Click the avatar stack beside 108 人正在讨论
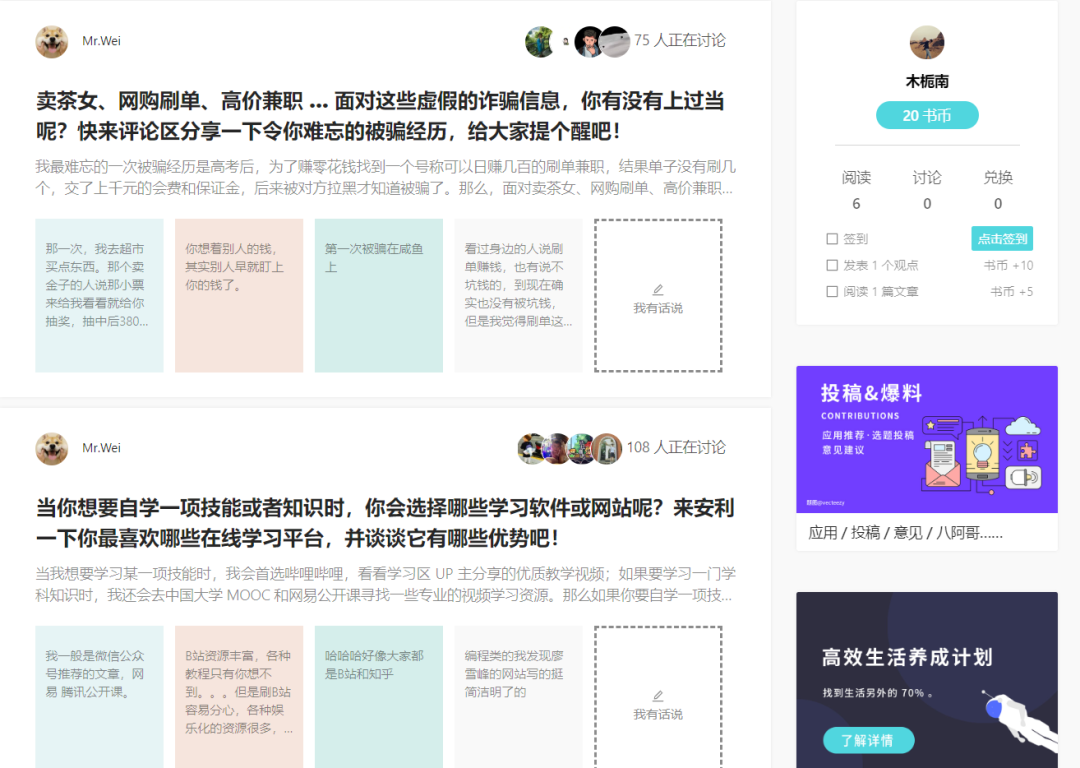Viewport: 1080px width, 768px height. [x=570, y=447]
